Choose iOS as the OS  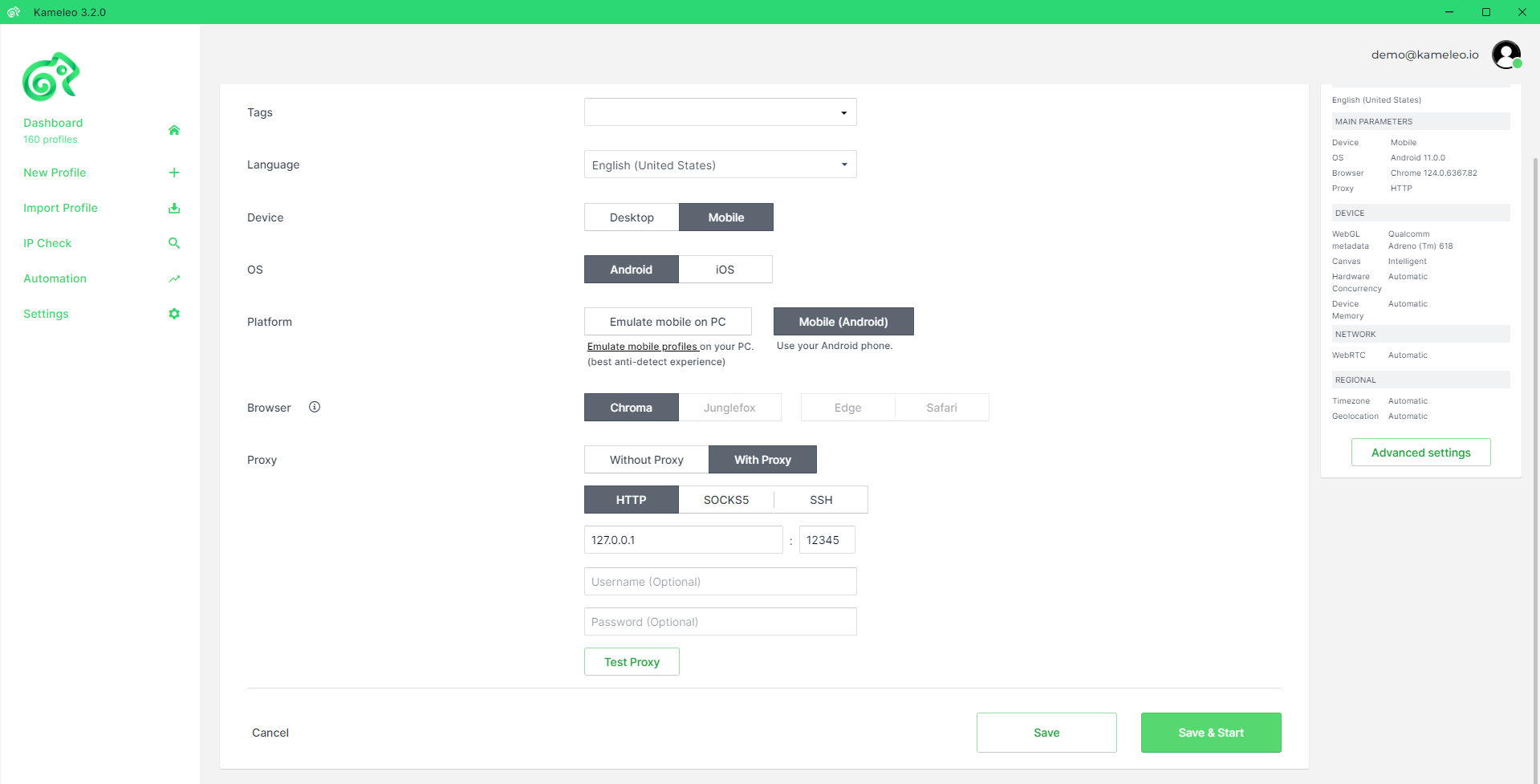pos(725,270)
